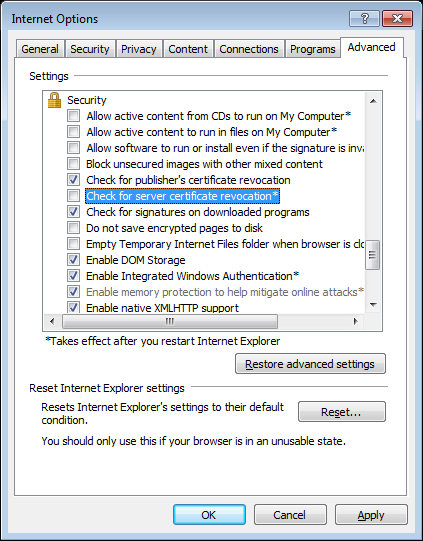Click the horizontal scroll right arrow
423x541 pixels.
356,322
